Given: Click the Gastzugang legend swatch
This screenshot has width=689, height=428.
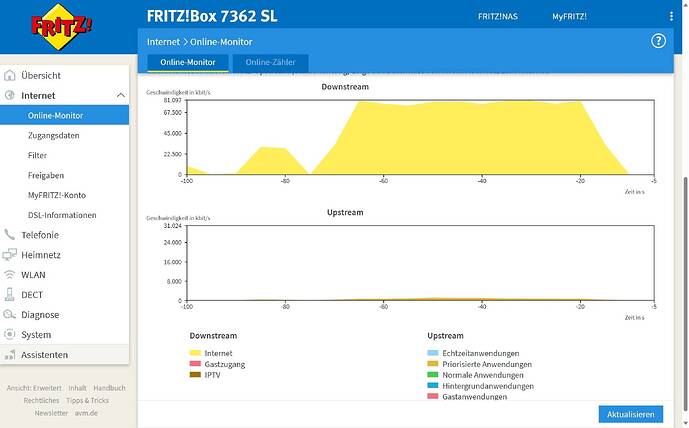Looking at the screenshot, I should tap(195, 364).
